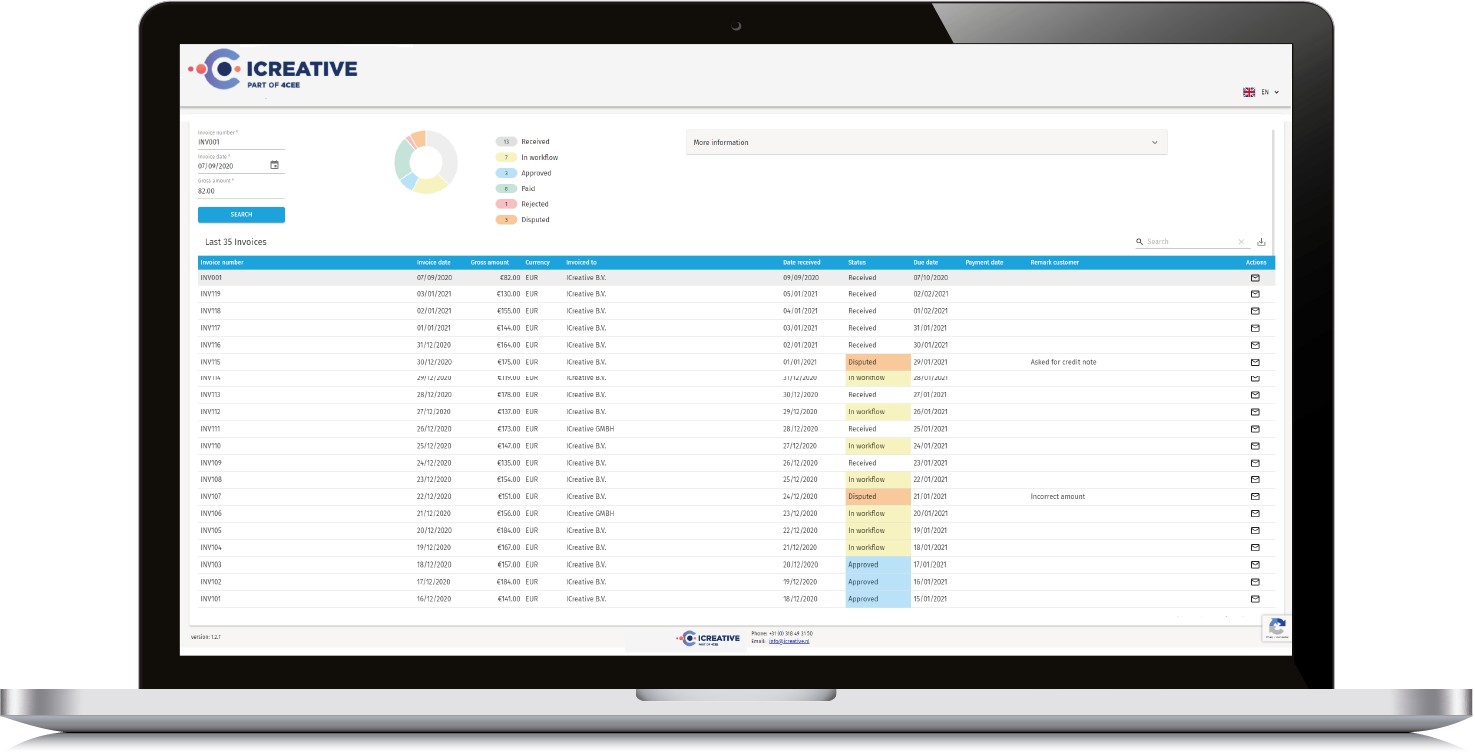1475x753 pixels.
Task: Open the mail action for invoice INV104
Action: click(x=1255, y=547)
